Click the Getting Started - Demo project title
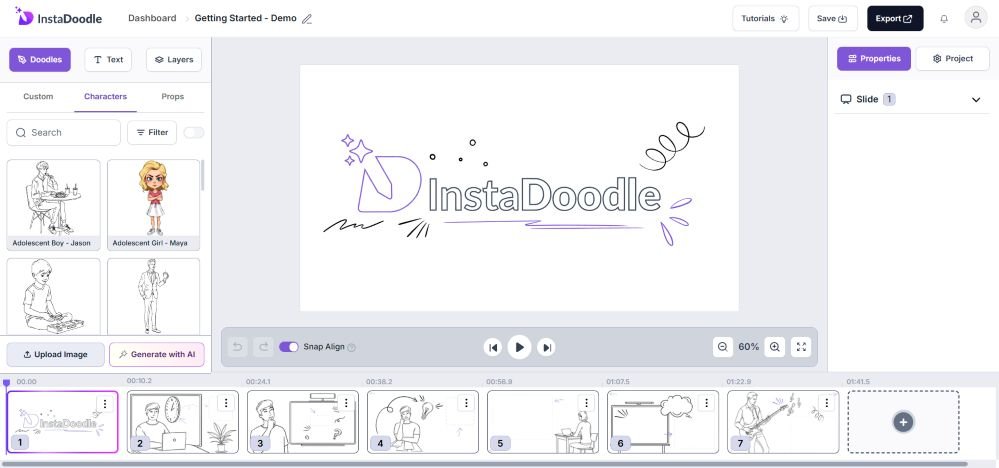 (x=245, y=18)
